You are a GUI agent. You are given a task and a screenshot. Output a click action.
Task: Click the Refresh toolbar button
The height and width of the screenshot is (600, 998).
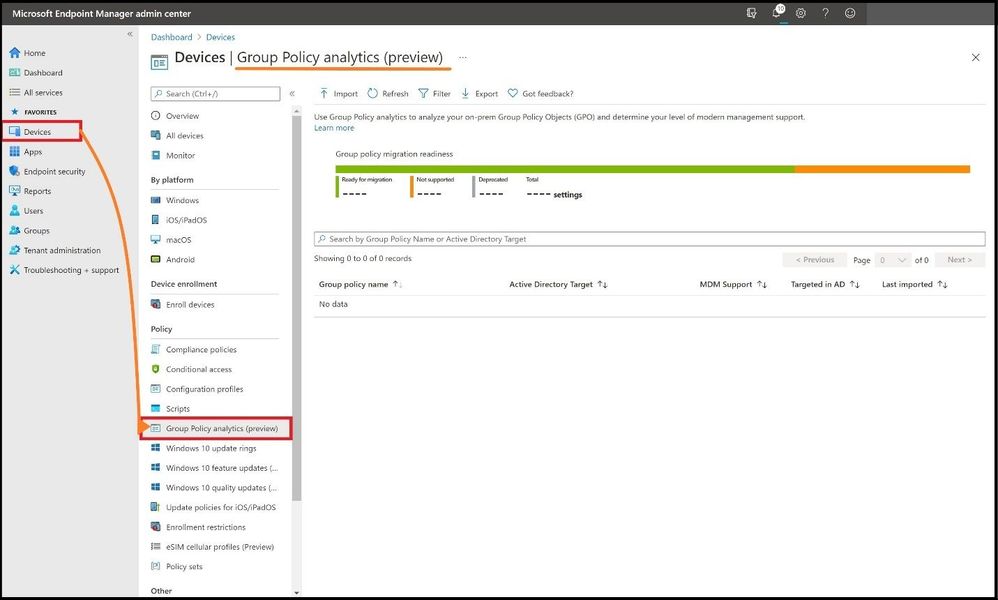coord(388,94)
